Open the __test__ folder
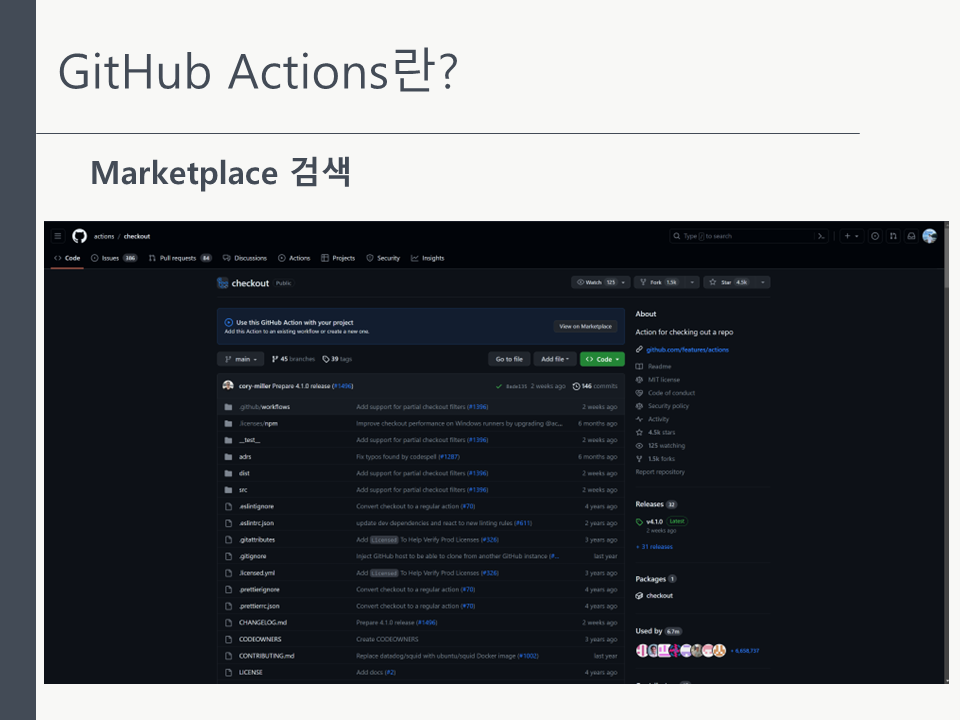The image size is (960, 720). click(x=249, y=440)
